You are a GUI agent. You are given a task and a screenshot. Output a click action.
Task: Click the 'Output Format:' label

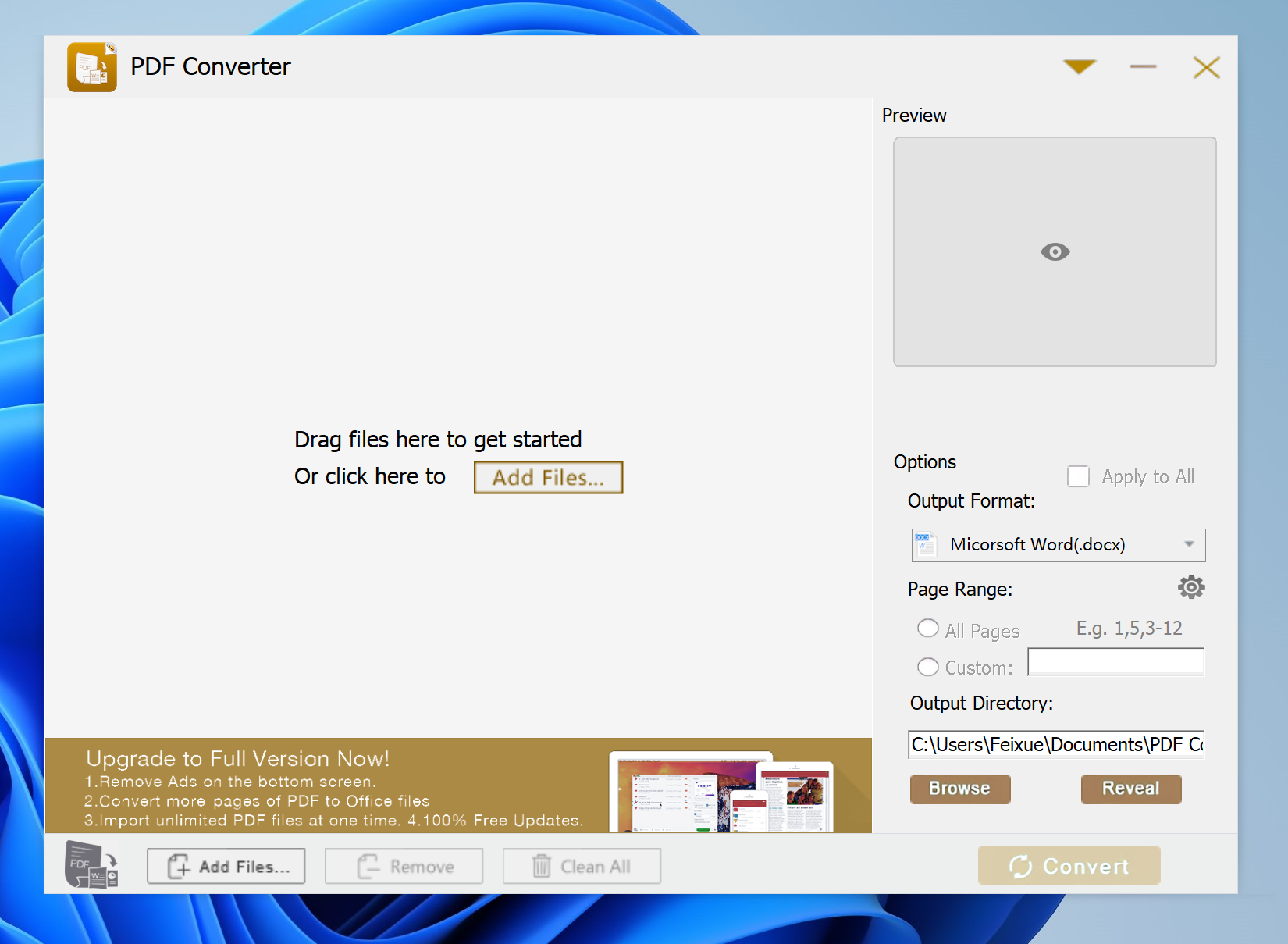(x=971, y=501)
